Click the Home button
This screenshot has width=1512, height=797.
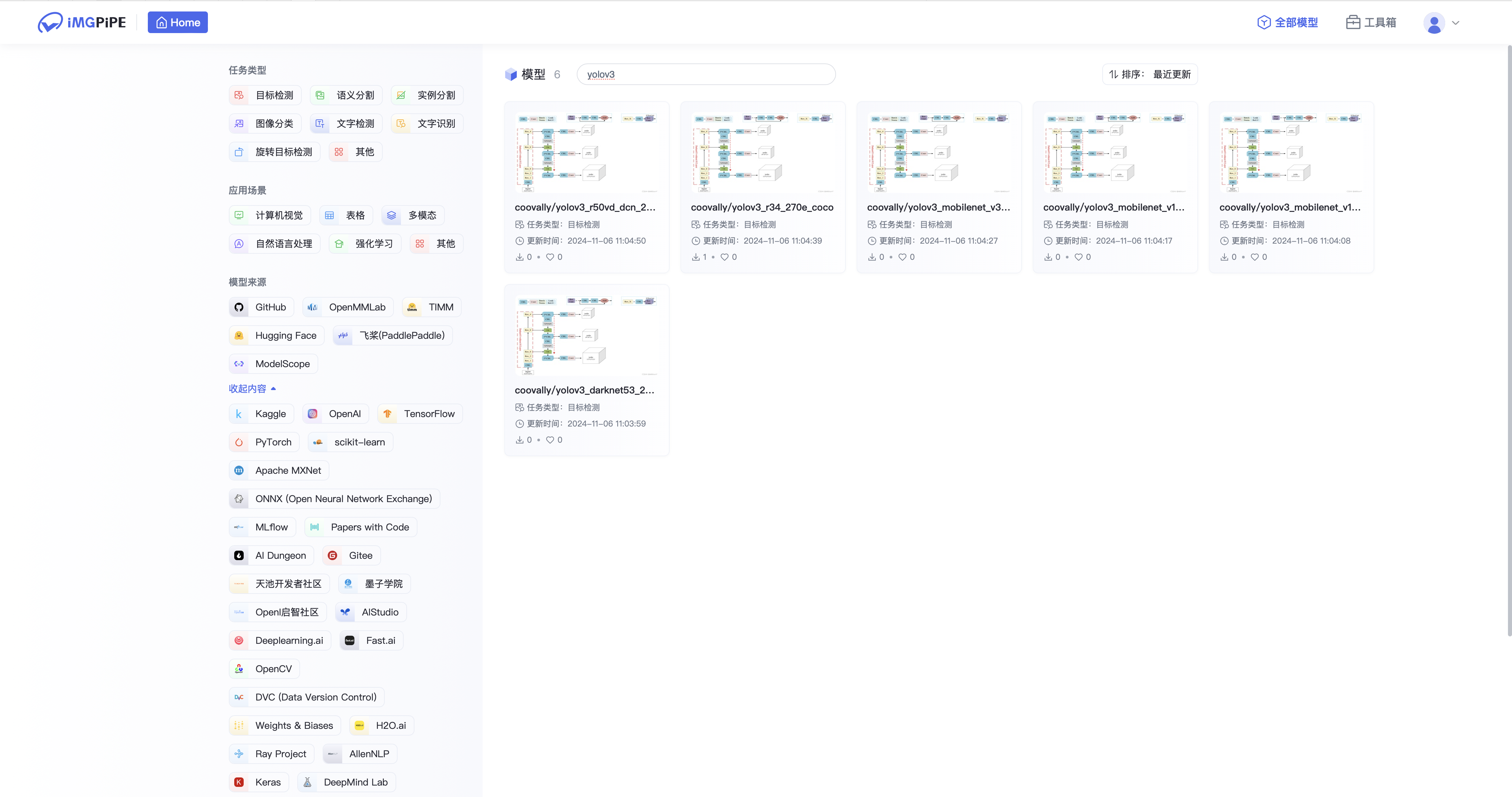coord(177,22)
